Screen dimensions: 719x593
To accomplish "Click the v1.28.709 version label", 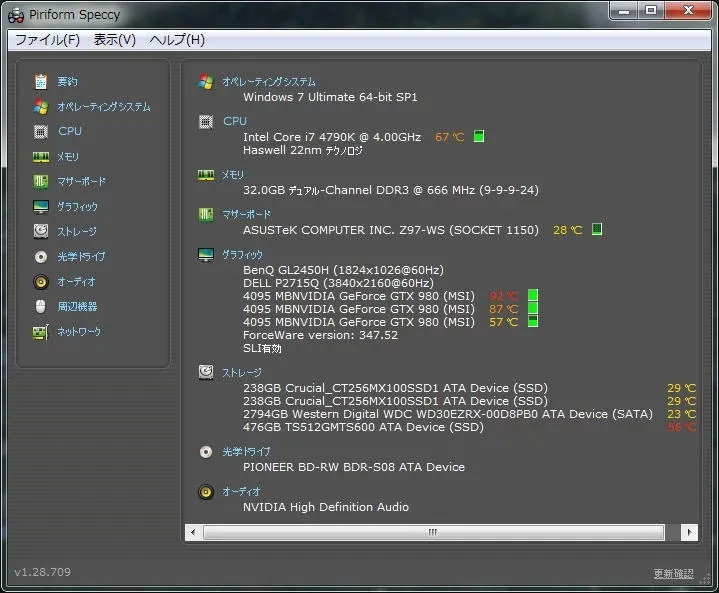I will pyautogui.click(x=43, y=572).
